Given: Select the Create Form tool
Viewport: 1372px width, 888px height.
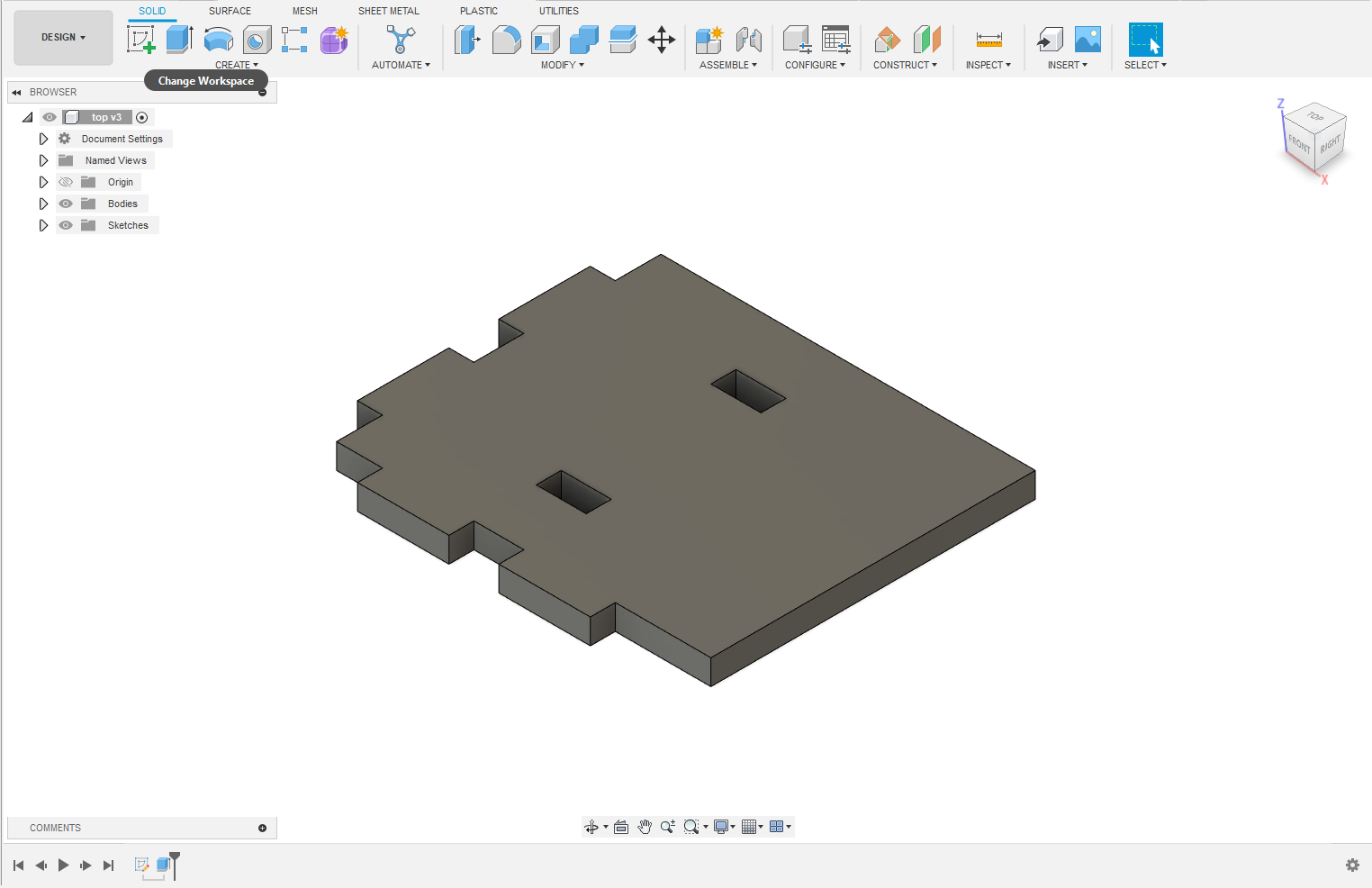Looking at the screenshot, I should click(x=334, y=40).
